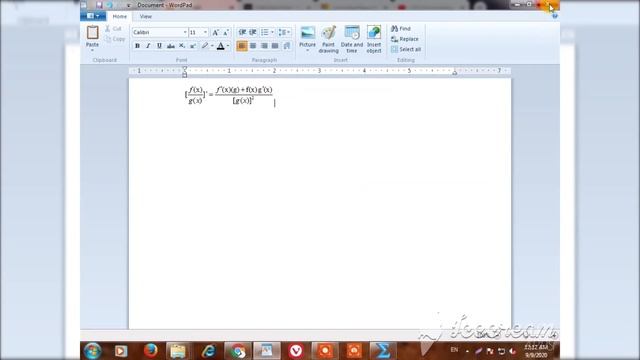Image resolution: width=640 pixels, height=360 pixels.
Task: Click the EN language indicator
Action: (454, 350)
